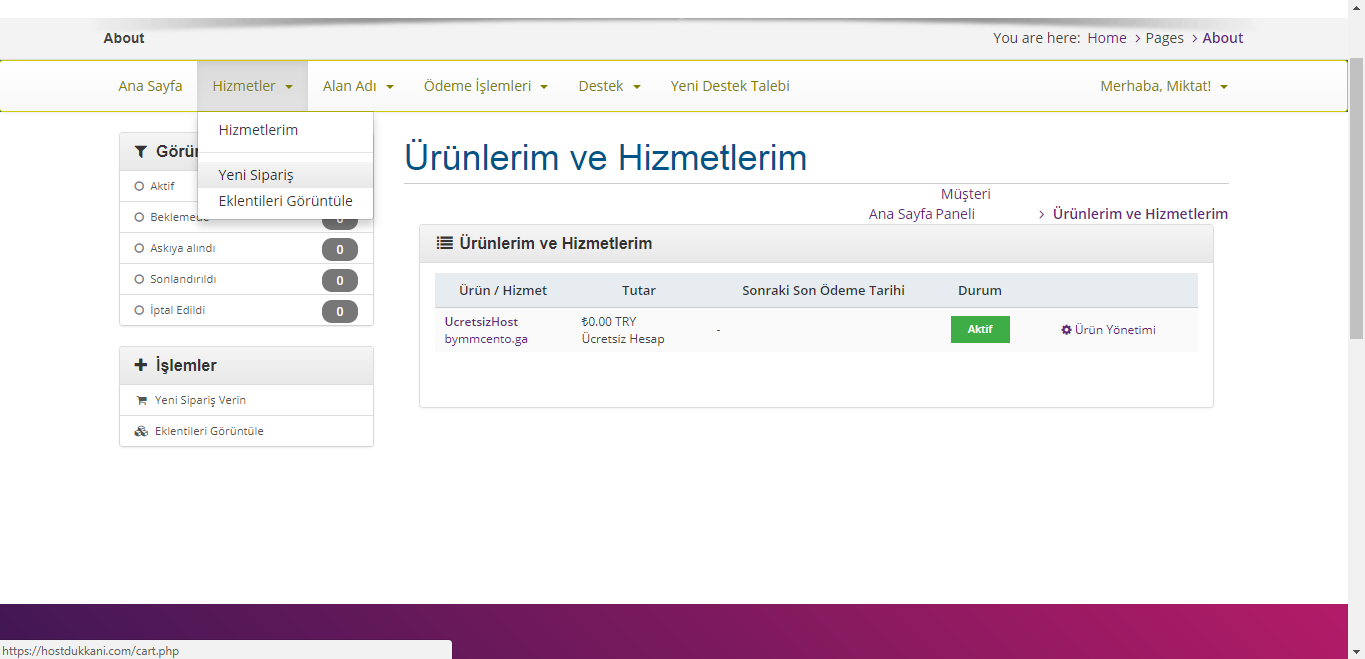Viewport: 1365px width, 659px height.
Task: Click the Askıya alındı count badge
Action: [x=340, y=249]
